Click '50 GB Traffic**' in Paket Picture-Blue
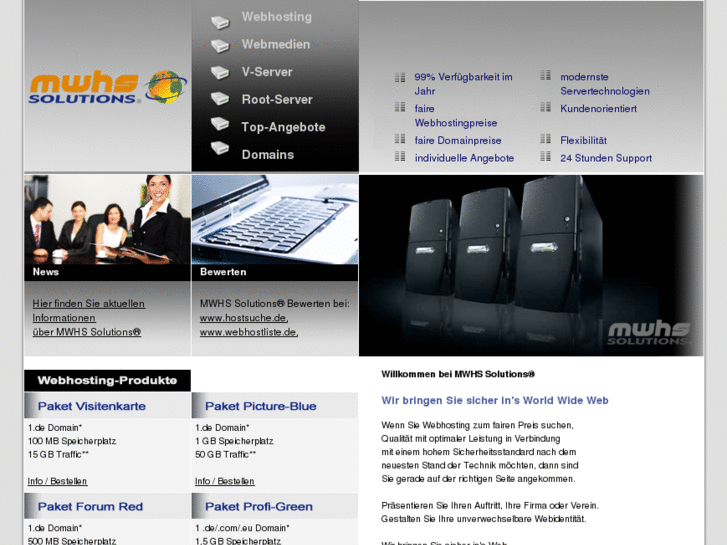727x545 pixels. 225,455
